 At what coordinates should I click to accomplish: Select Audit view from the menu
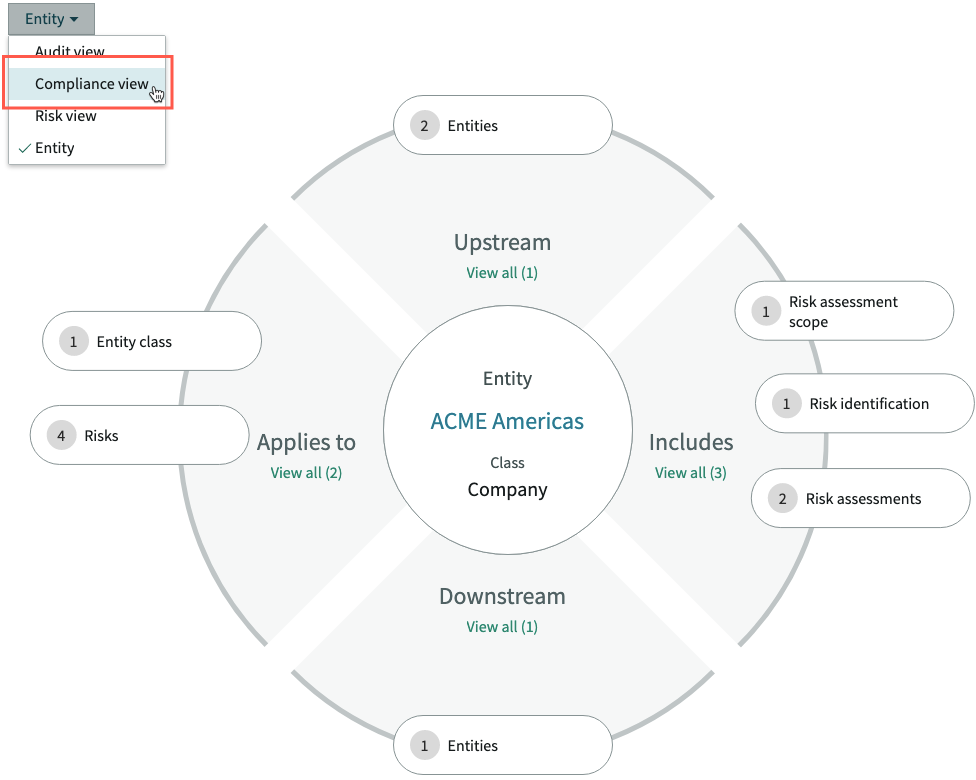coord(87,50)
